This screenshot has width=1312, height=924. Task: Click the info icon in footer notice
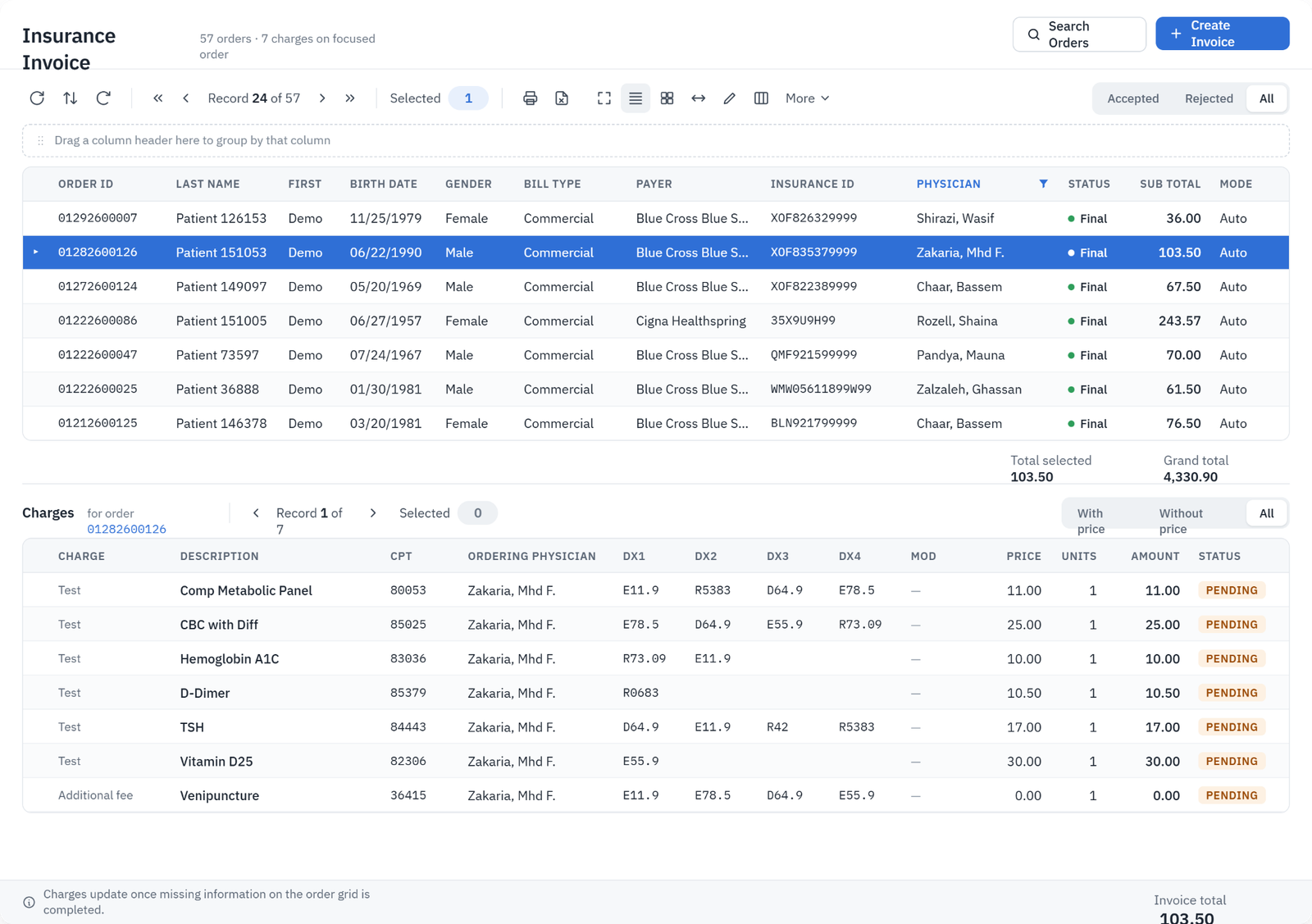(30, 902)
